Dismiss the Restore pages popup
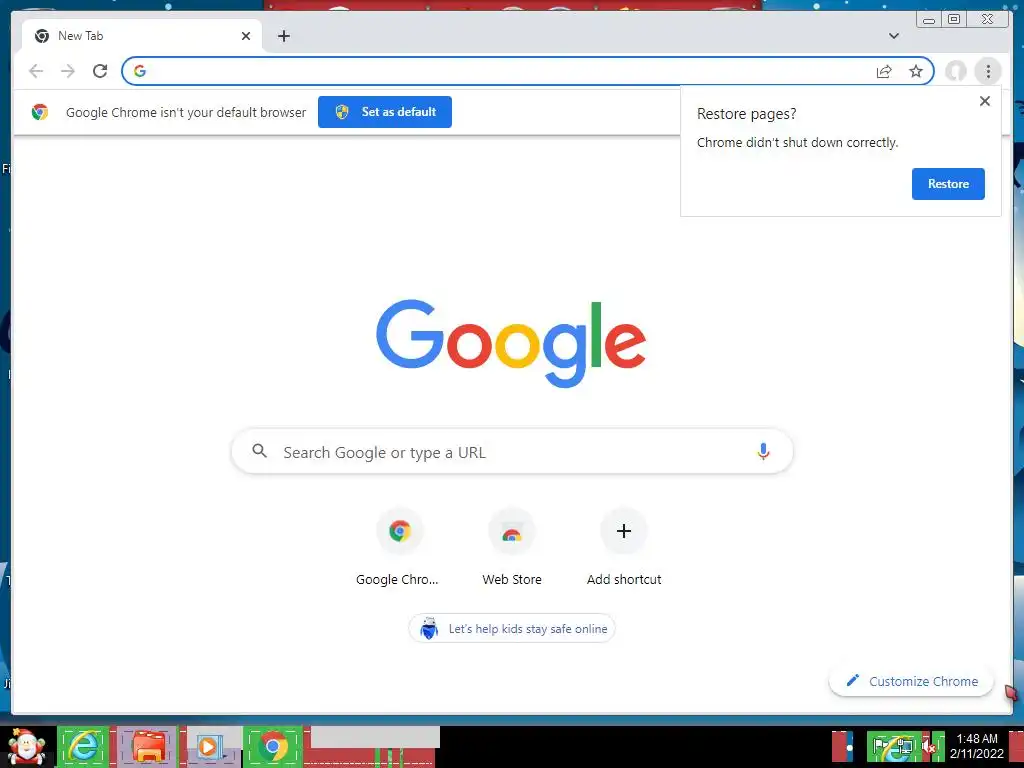 click(985, 101)
